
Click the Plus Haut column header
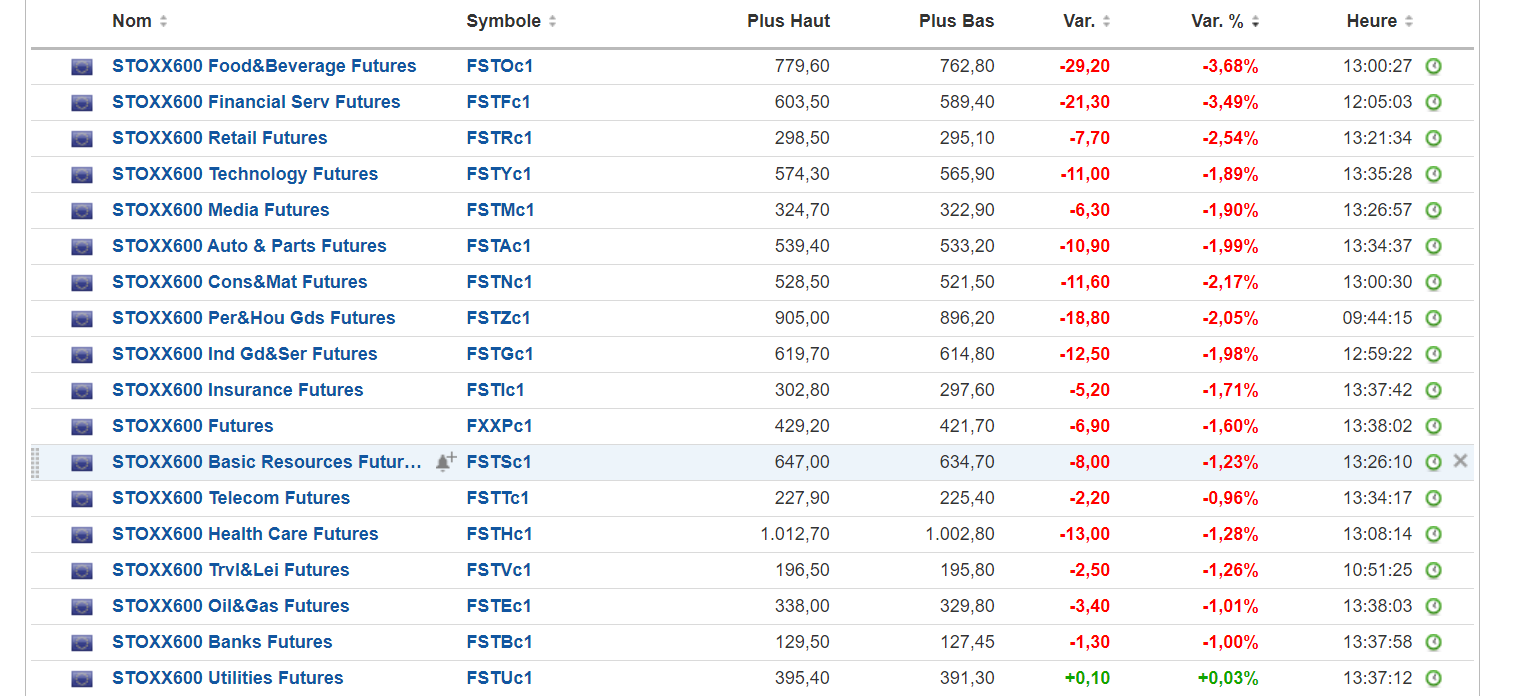(x=788, y=21)
